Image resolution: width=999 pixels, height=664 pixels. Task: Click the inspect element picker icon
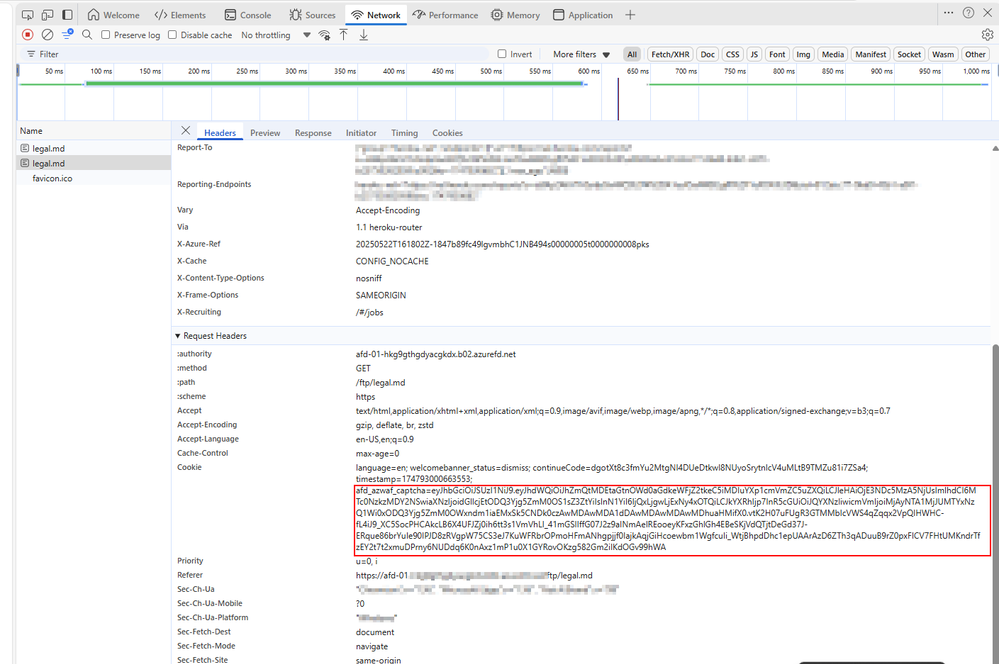point(27,15)
